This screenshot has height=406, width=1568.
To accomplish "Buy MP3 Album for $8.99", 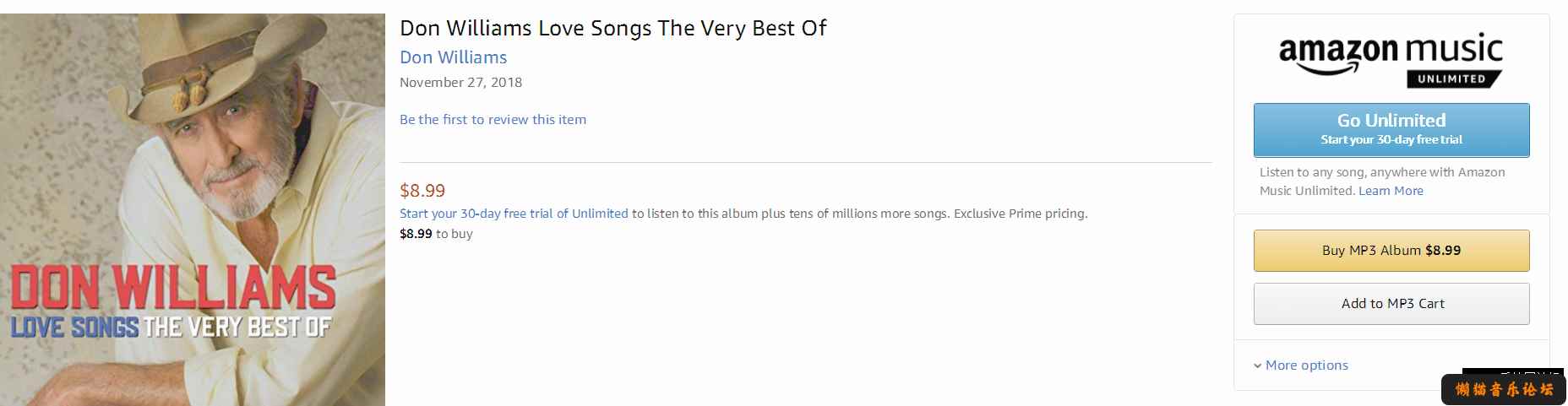I will tap(1391, 251).
